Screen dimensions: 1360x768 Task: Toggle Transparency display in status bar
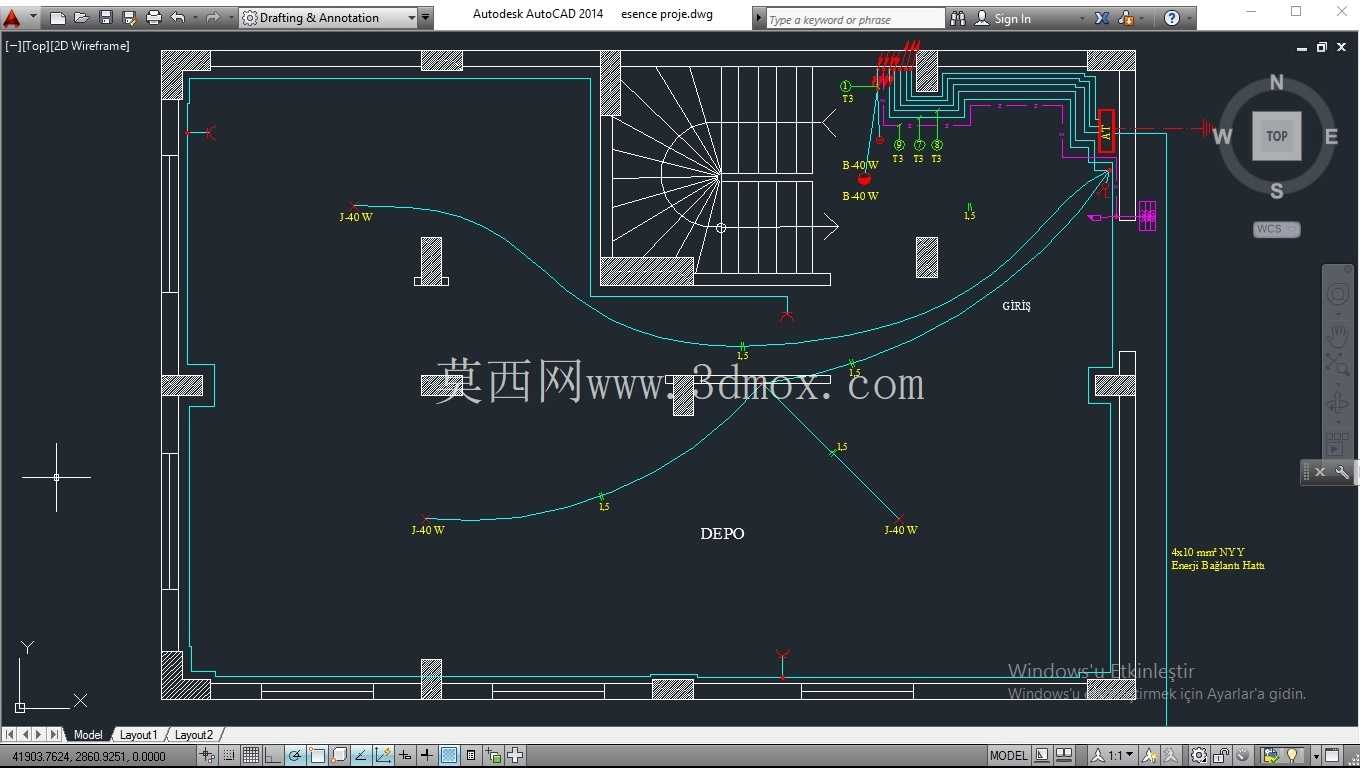[449, 755]
